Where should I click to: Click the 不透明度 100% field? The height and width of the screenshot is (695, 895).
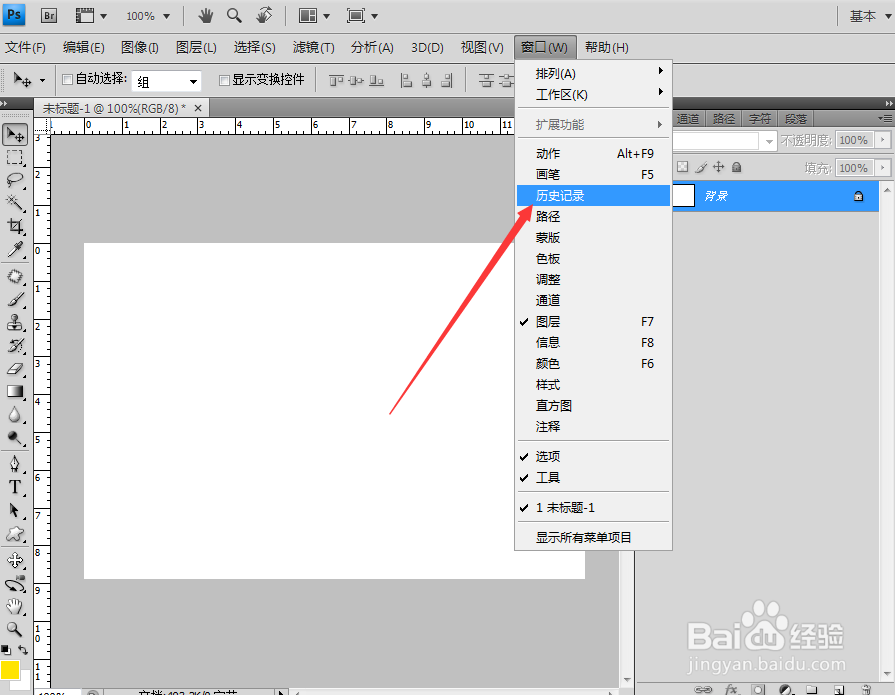(853, 140)
